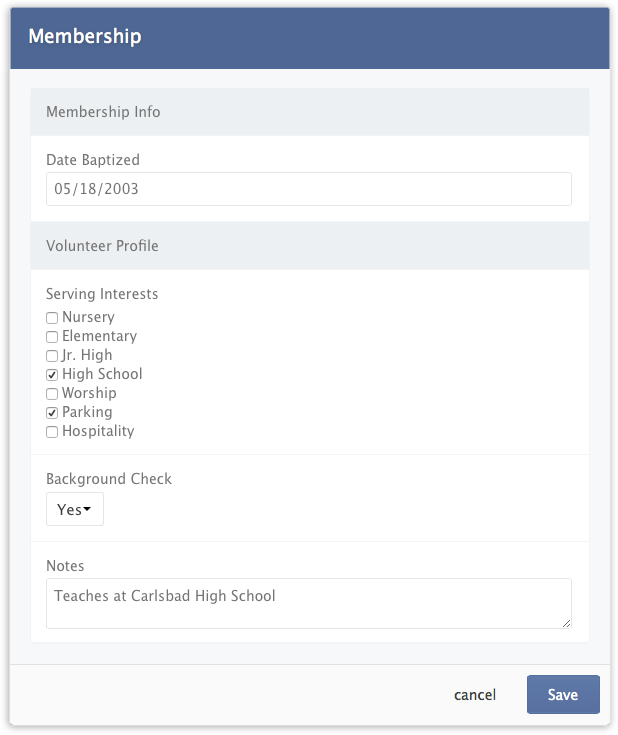Screen dimensions: 618x735
Task: Tick the Jr. High checkbox
Action: pos(52,356)
